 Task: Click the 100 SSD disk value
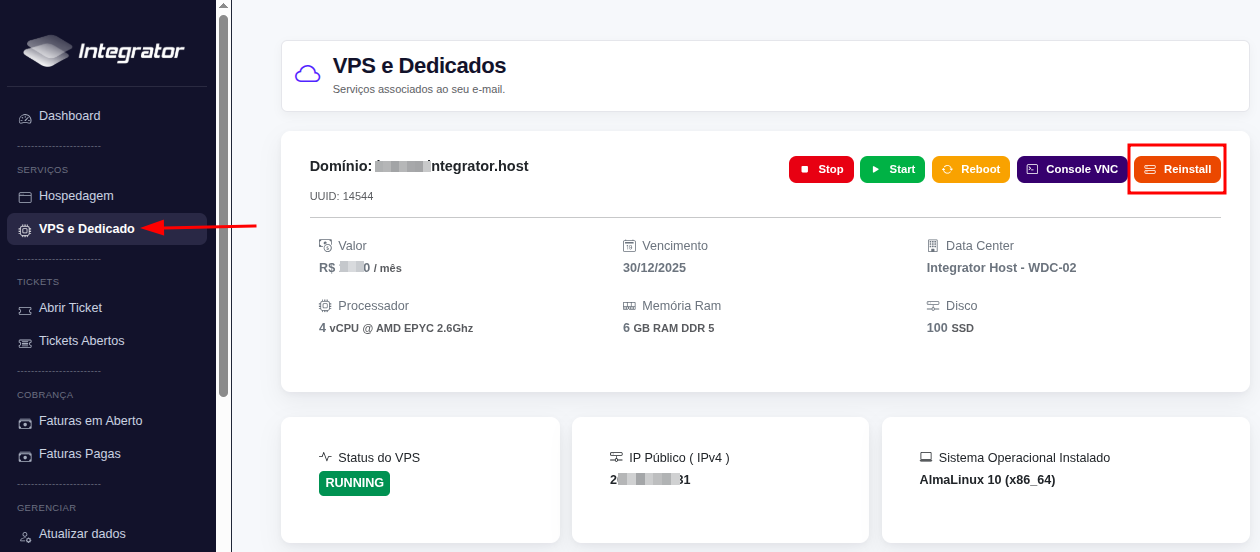click(950, 328)
